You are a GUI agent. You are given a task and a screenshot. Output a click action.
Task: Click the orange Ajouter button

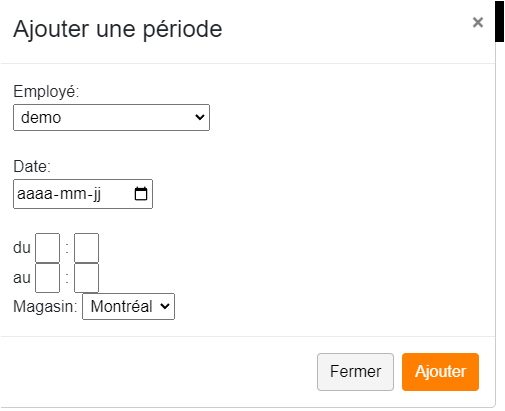click(x=440, y=372)
